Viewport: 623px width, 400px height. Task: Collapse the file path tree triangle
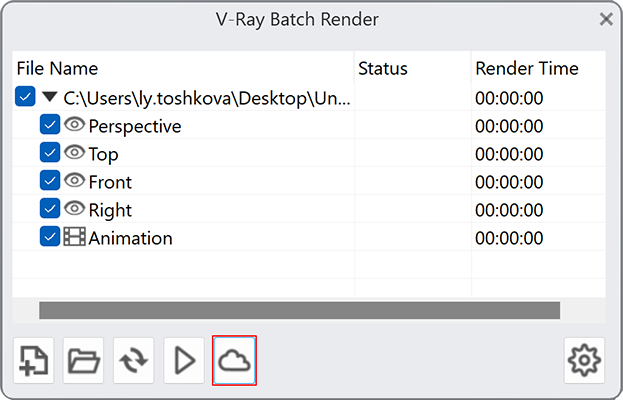(x=50, y=97)
